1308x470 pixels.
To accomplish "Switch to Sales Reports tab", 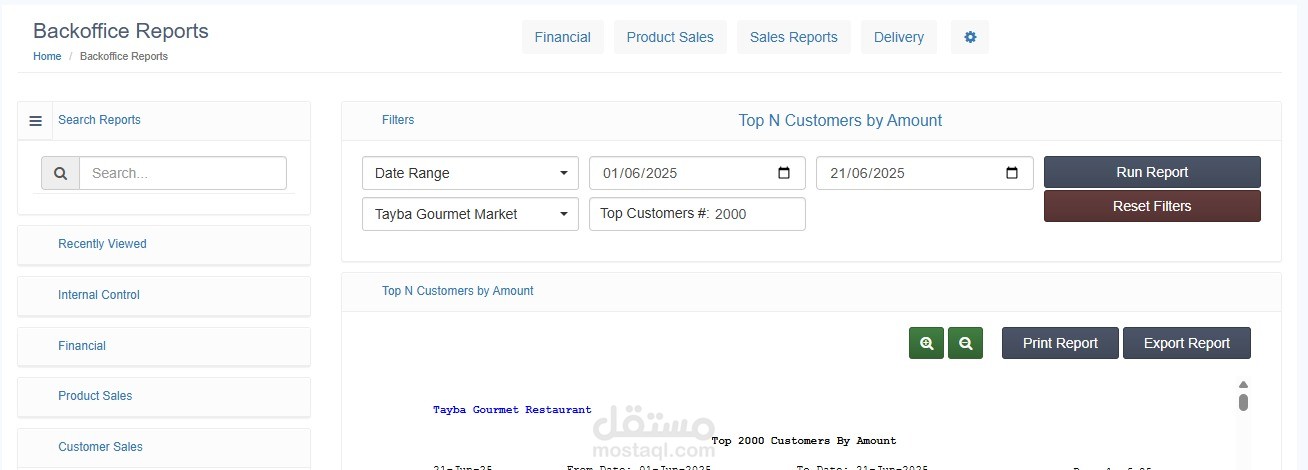I will point(794,37).
